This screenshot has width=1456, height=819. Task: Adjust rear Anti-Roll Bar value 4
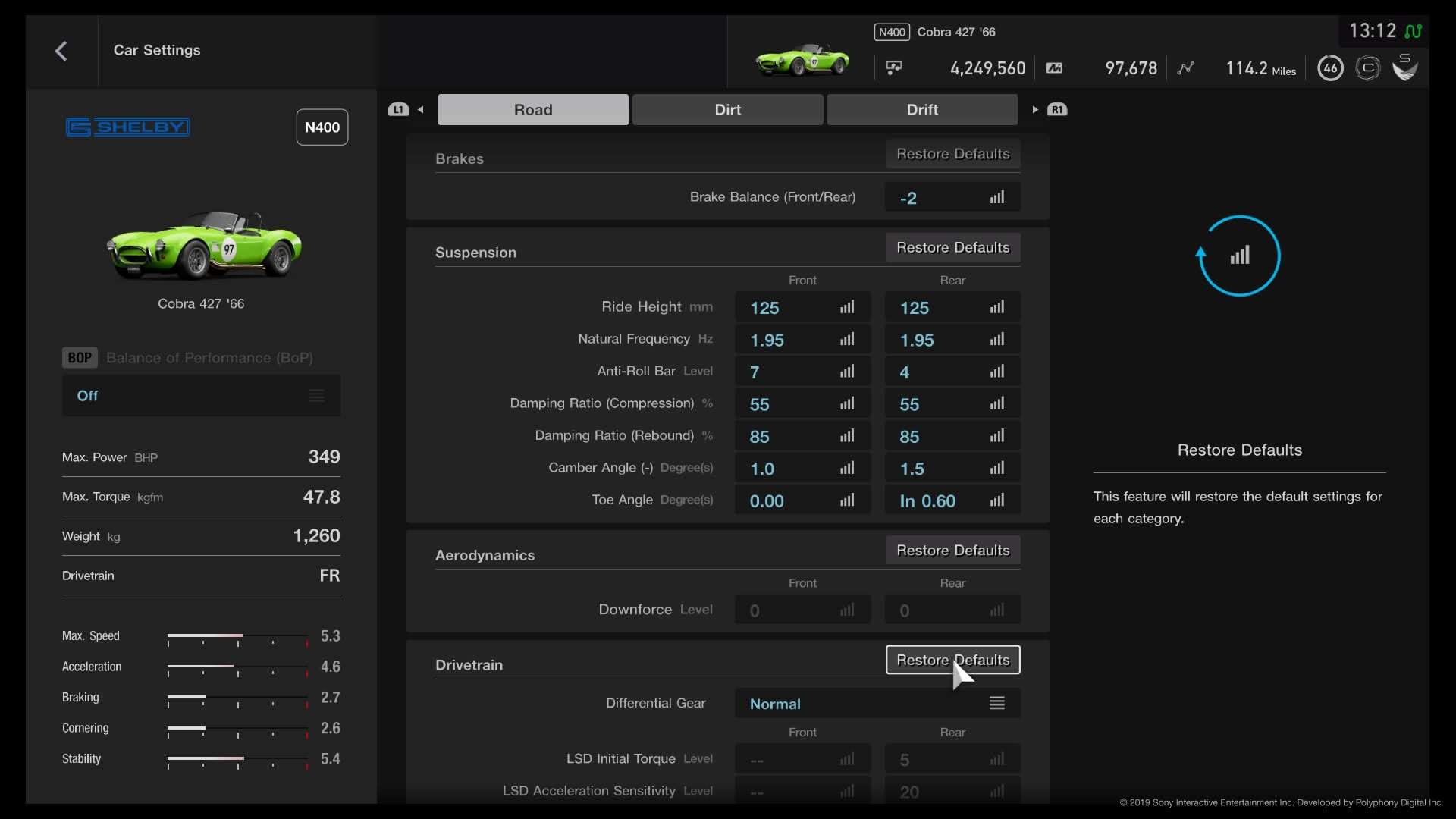952,372
